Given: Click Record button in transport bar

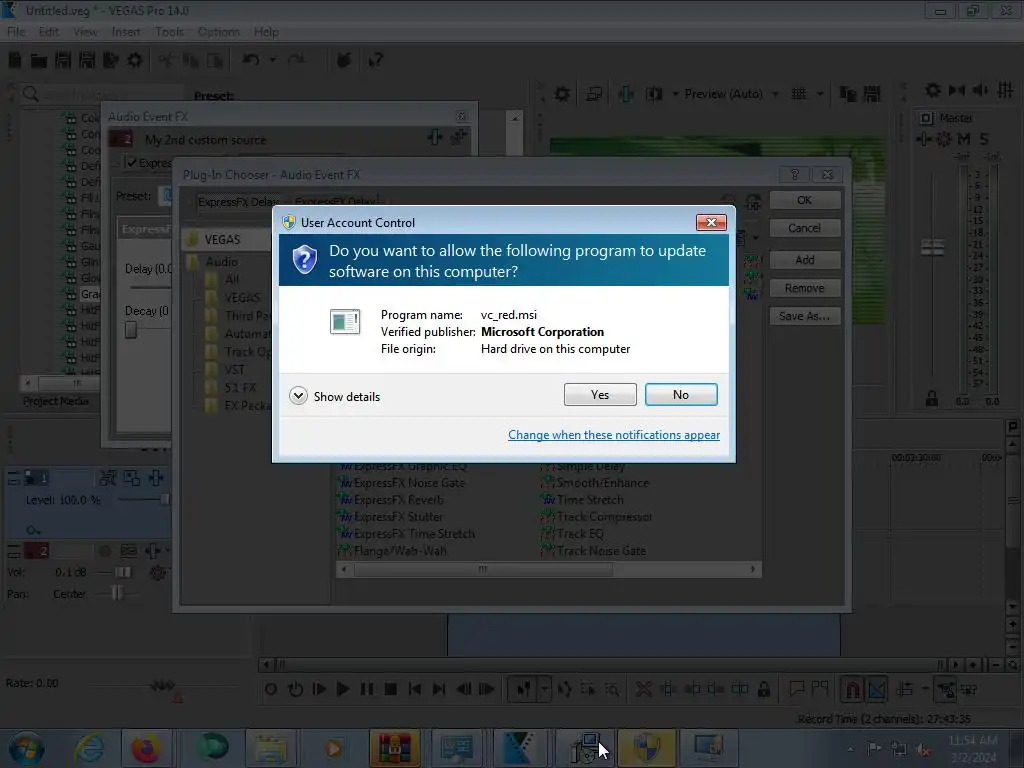Looking at the screenshot, I should click(x=271, y=689).
